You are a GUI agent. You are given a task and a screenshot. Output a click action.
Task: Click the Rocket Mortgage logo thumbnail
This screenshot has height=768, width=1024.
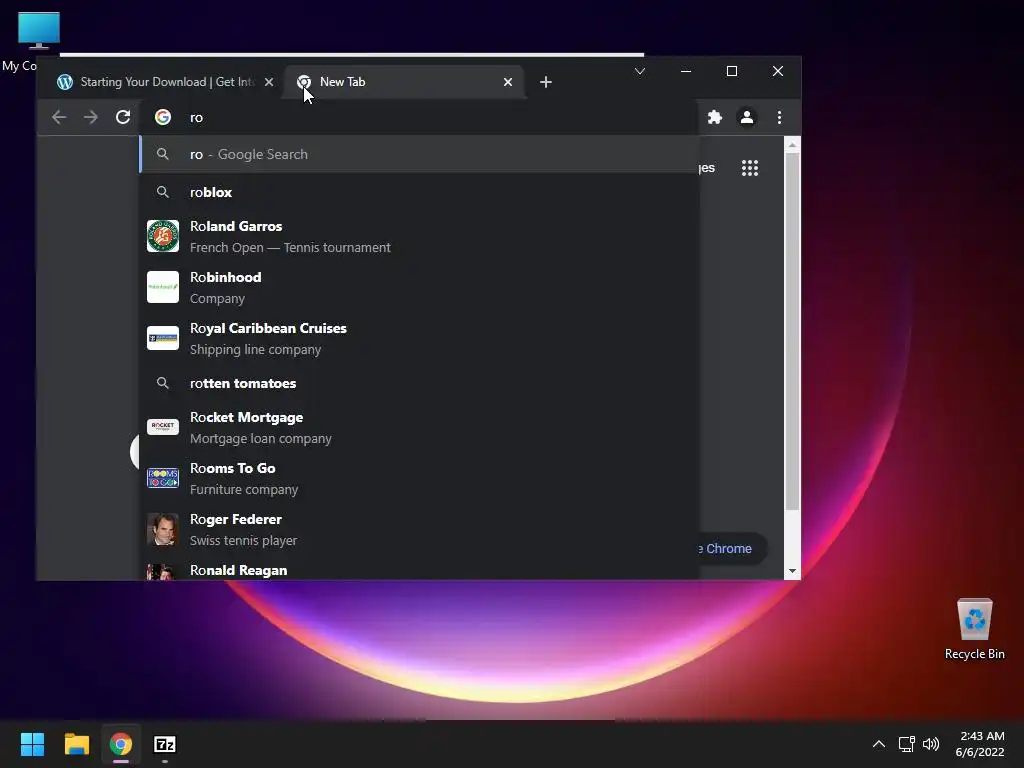point(163,427)
